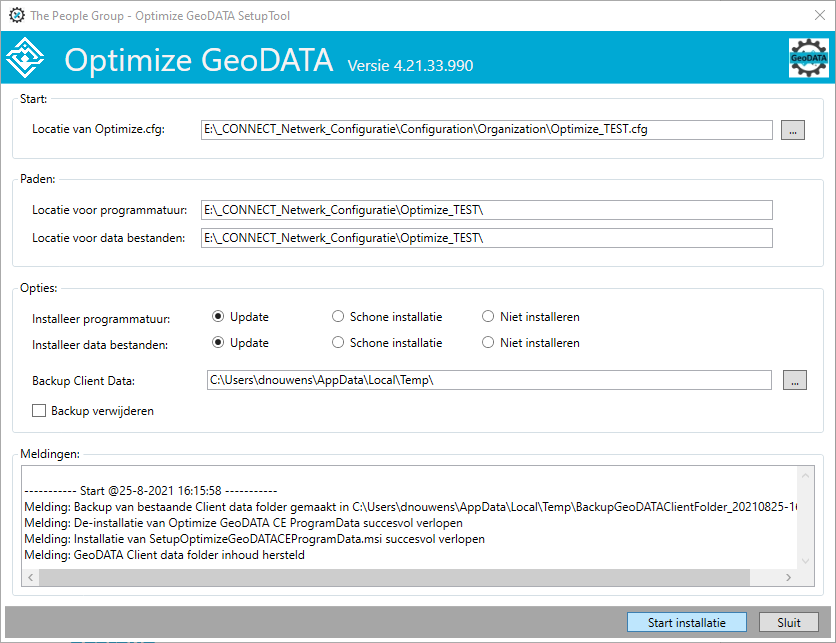Click the 'Opties:' group heading
This screenshot has width=836, height=643.
38,288
